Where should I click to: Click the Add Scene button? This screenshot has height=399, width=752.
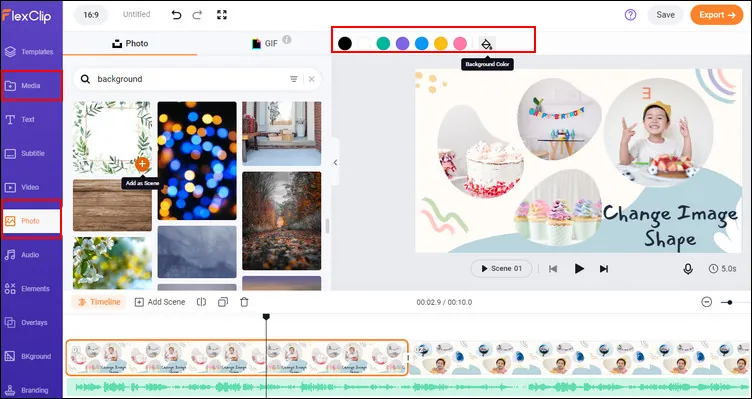160,302
